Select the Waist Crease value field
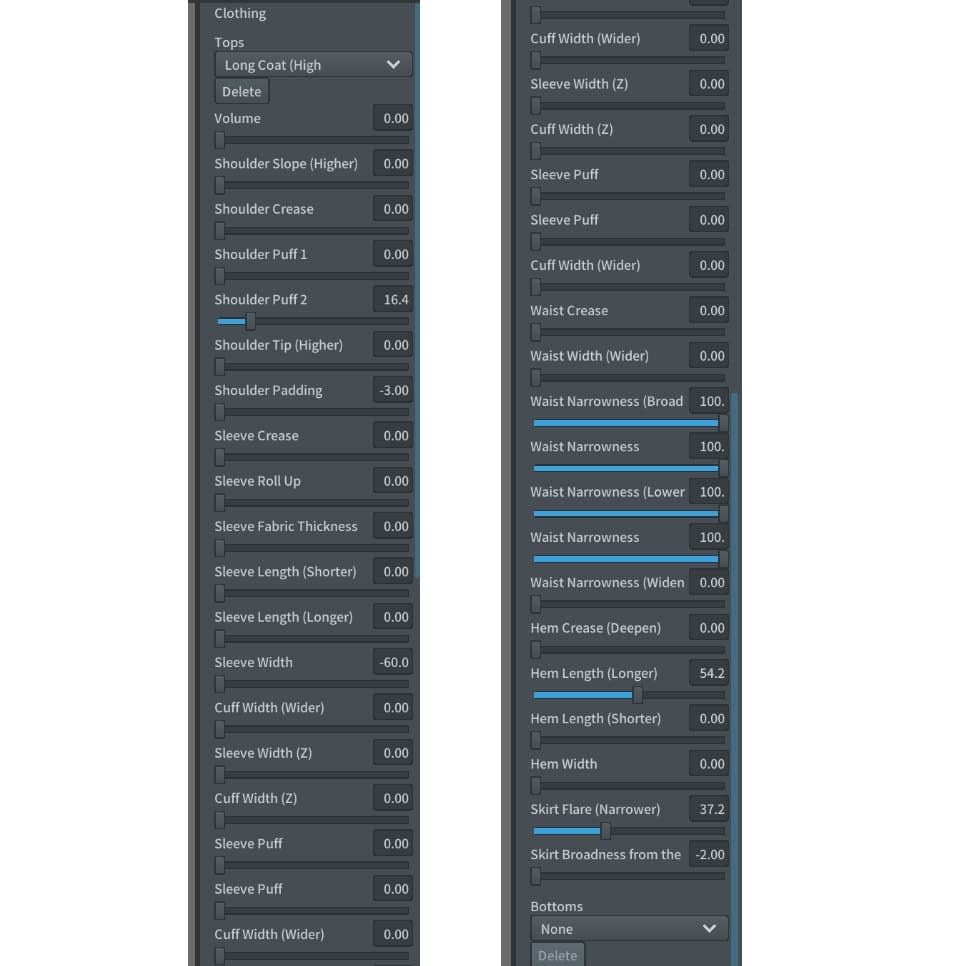Viewport: 961px width, 966px height. [709, 311]
